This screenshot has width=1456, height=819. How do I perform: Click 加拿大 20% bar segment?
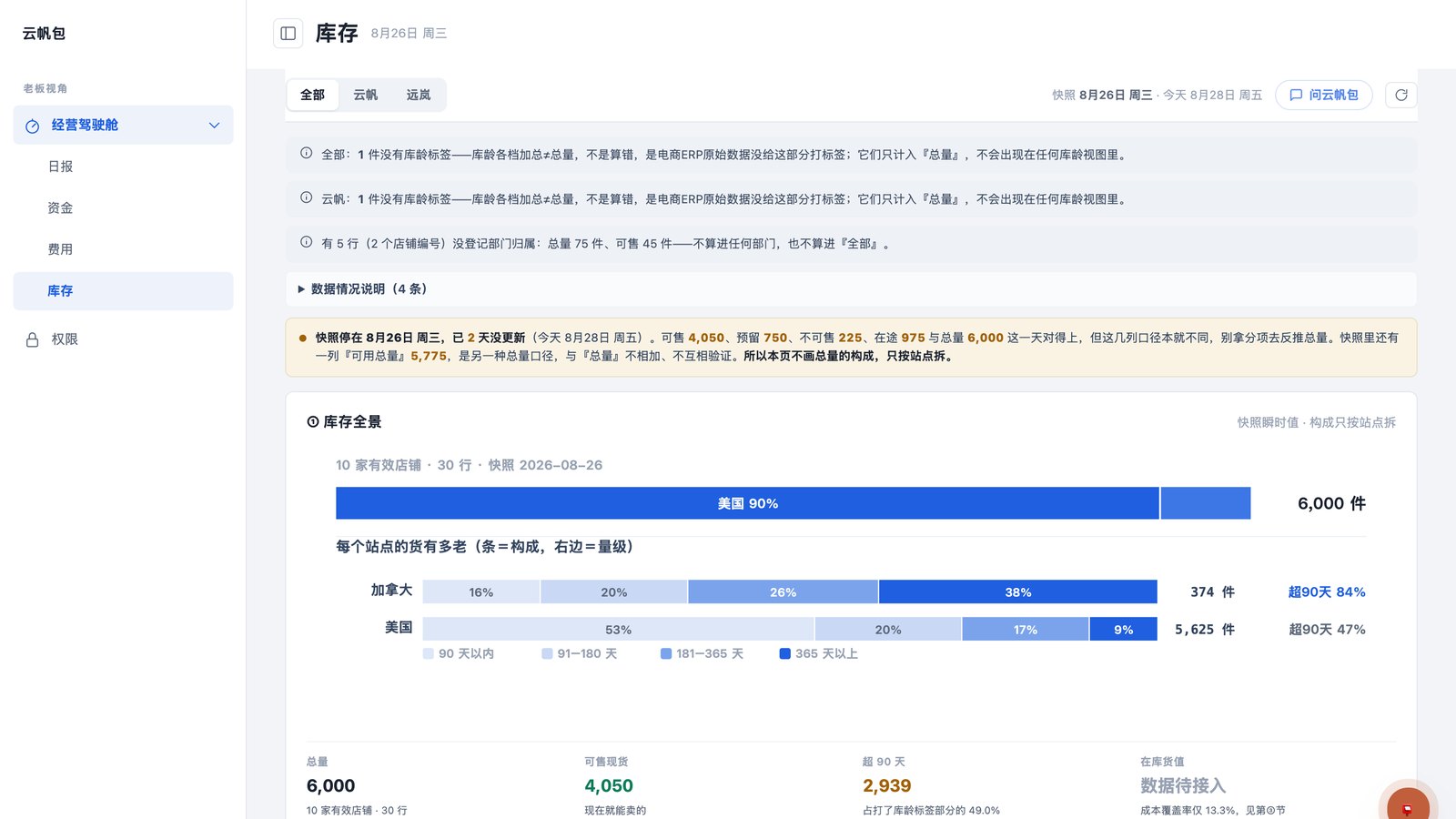tap(614, 592)
